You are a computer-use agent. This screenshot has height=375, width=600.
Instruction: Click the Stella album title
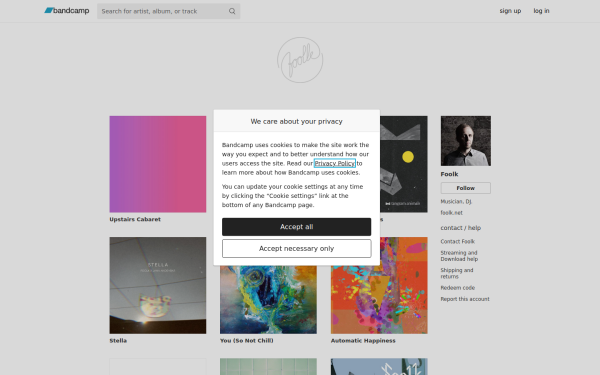(118, 341)
